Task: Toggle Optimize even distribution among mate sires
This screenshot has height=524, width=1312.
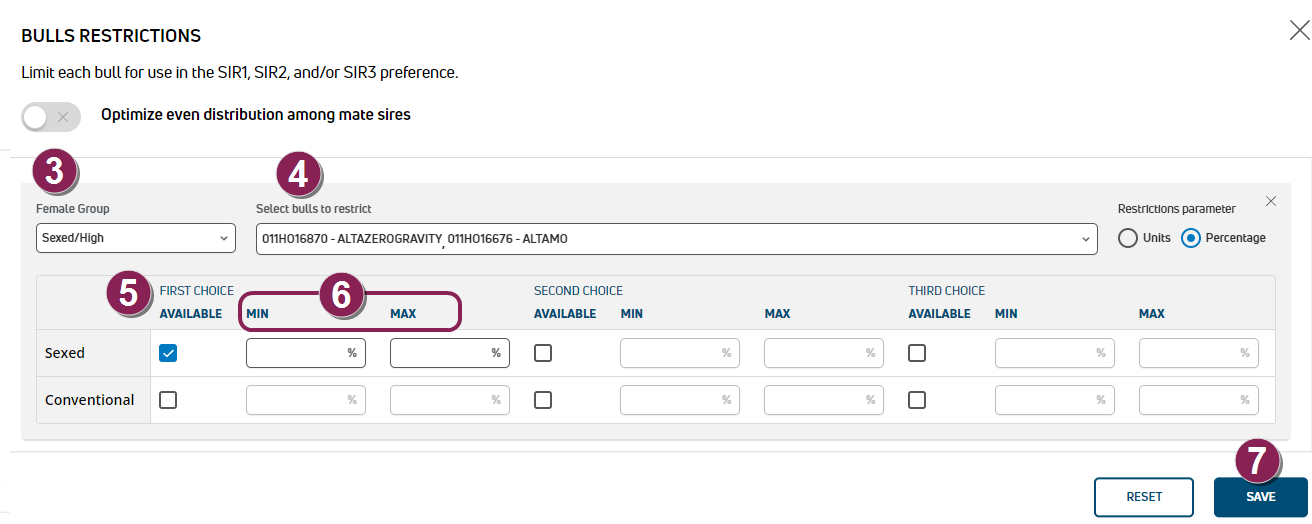Action: 51,117
